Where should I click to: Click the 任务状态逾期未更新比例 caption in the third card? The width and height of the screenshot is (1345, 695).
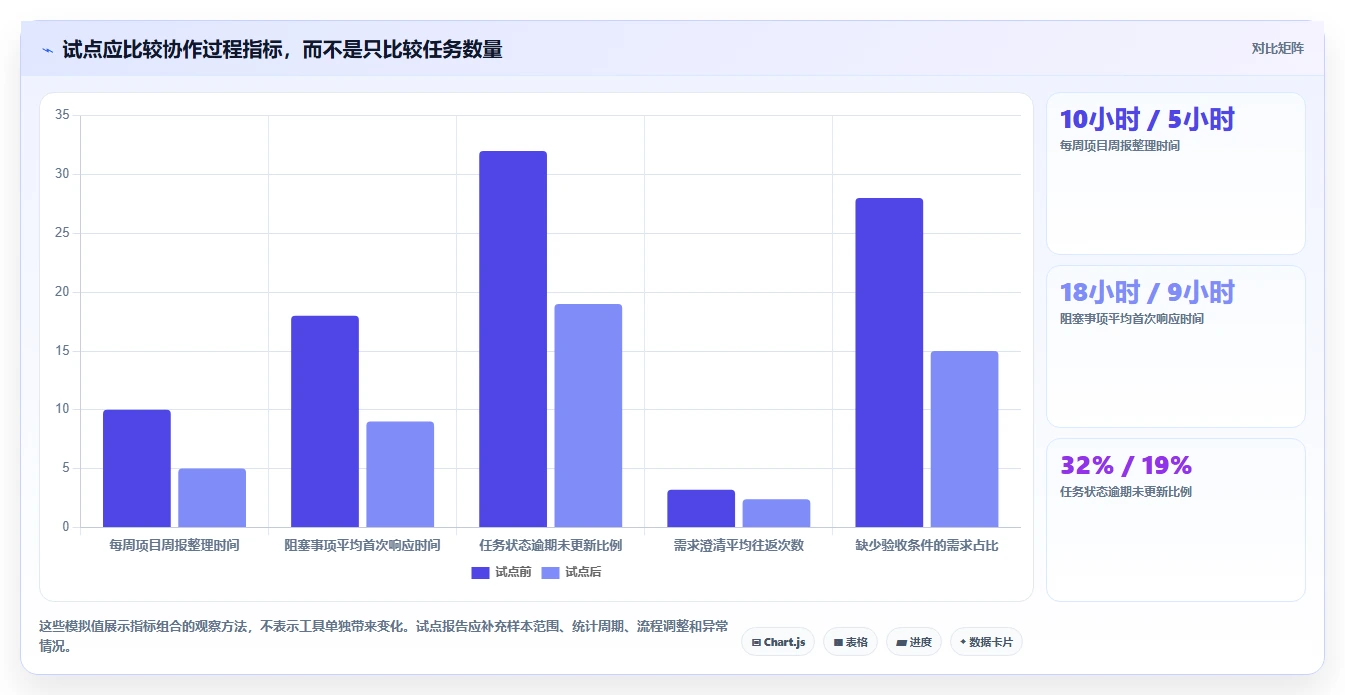pos(1126,492)
